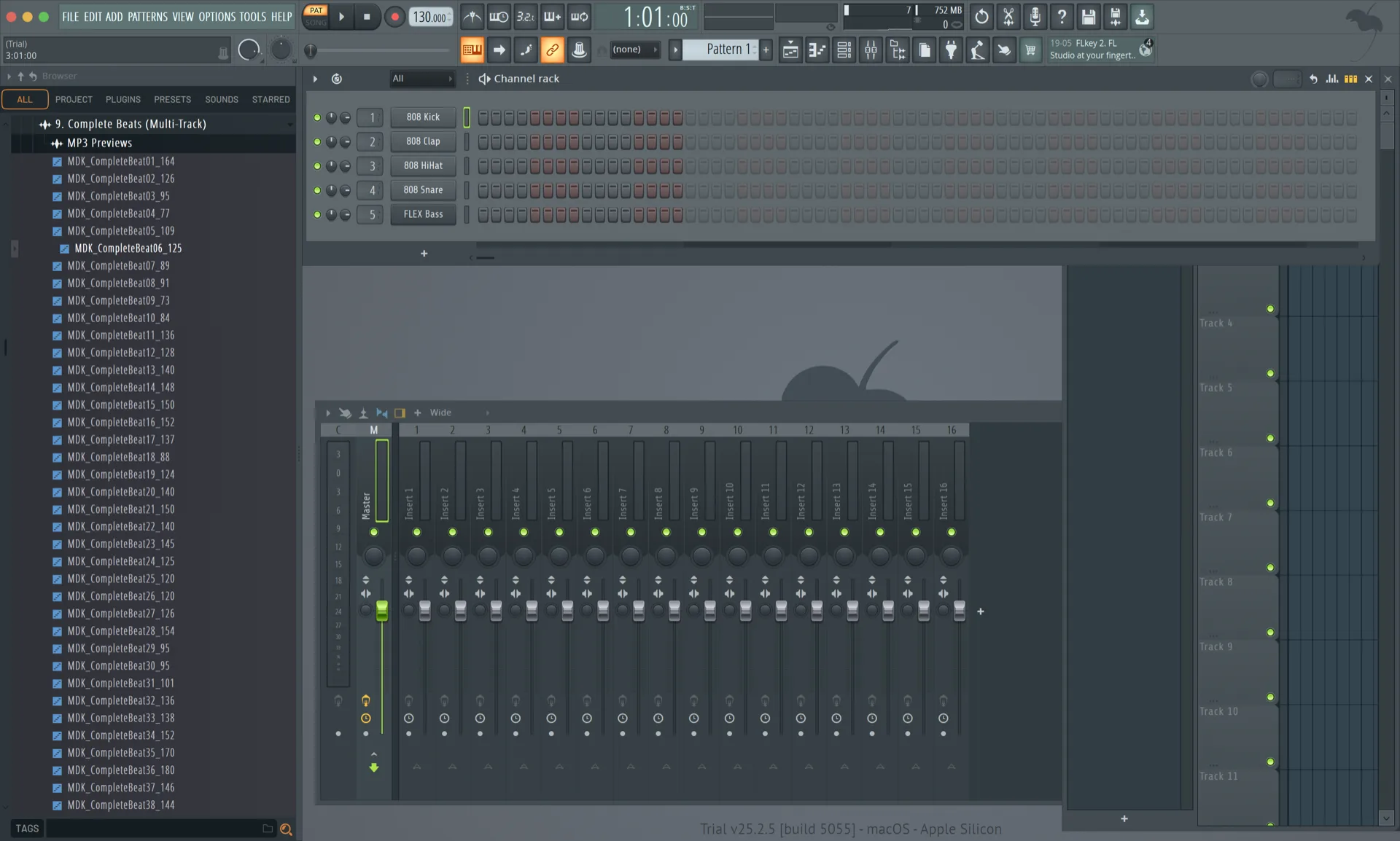
Task: Click the graph editor icon in Channel rack
Action: coord(1332,79)
